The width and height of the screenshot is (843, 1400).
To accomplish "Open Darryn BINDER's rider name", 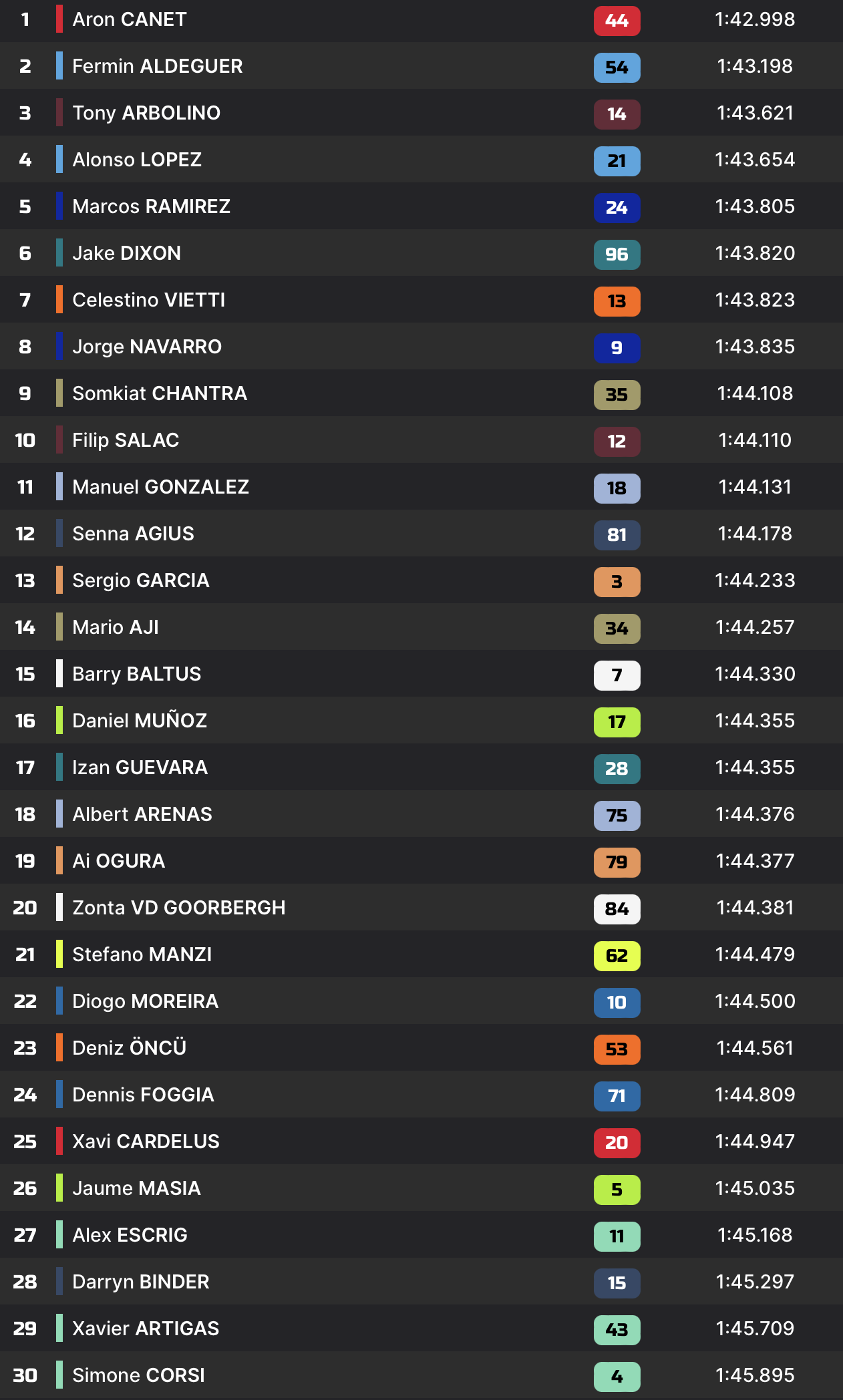I will (141, 1282).
